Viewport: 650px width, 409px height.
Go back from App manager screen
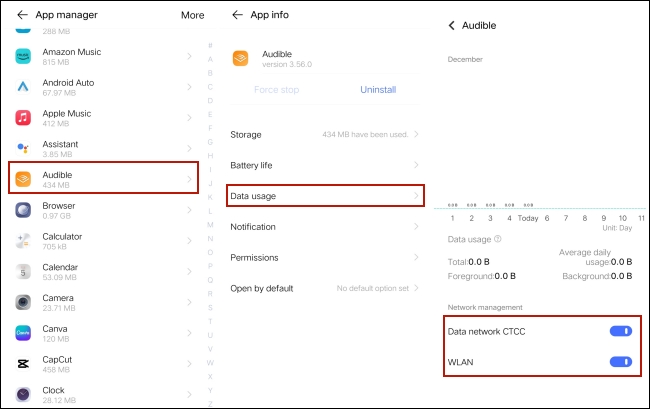coord(22,15)
